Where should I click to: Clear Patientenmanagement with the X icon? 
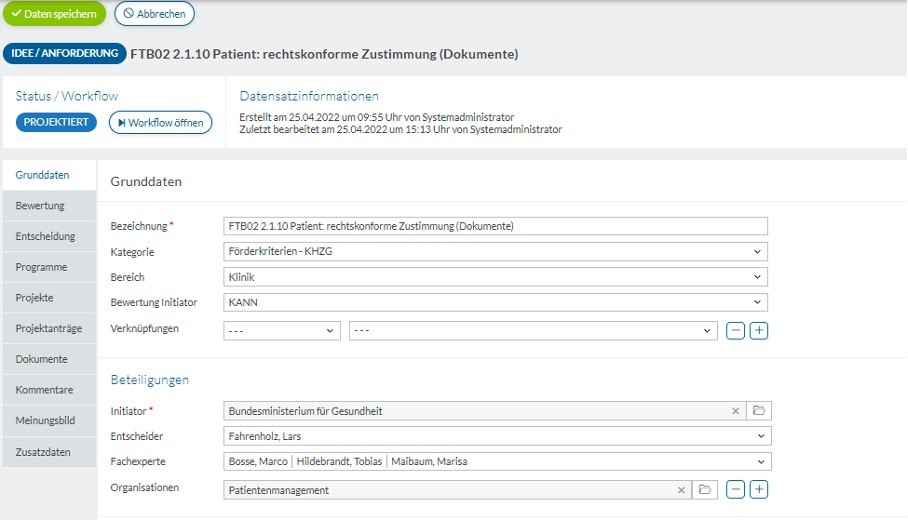tap(682, 490)
